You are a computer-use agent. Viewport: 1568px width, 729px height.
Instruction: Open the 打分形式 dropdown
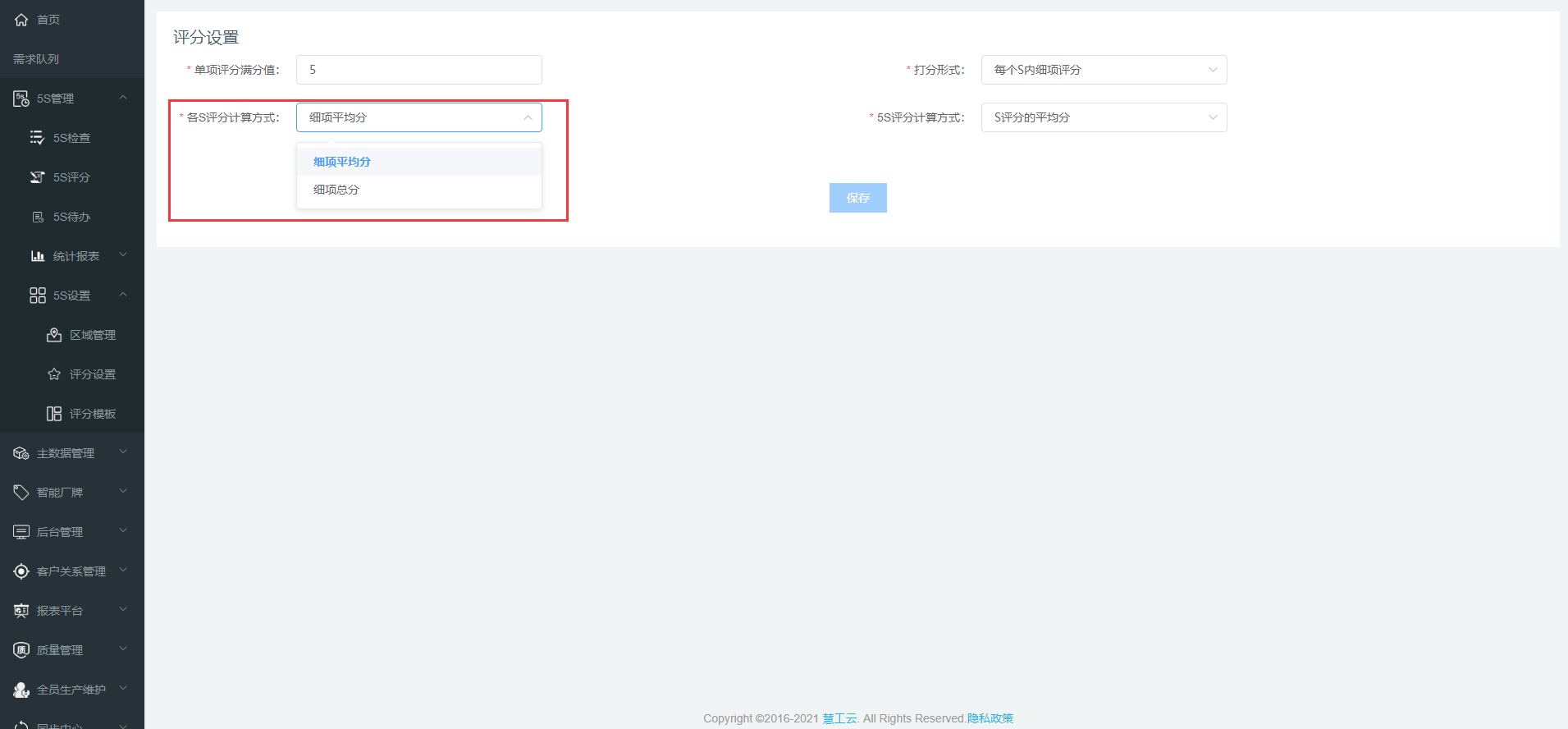1104,70
